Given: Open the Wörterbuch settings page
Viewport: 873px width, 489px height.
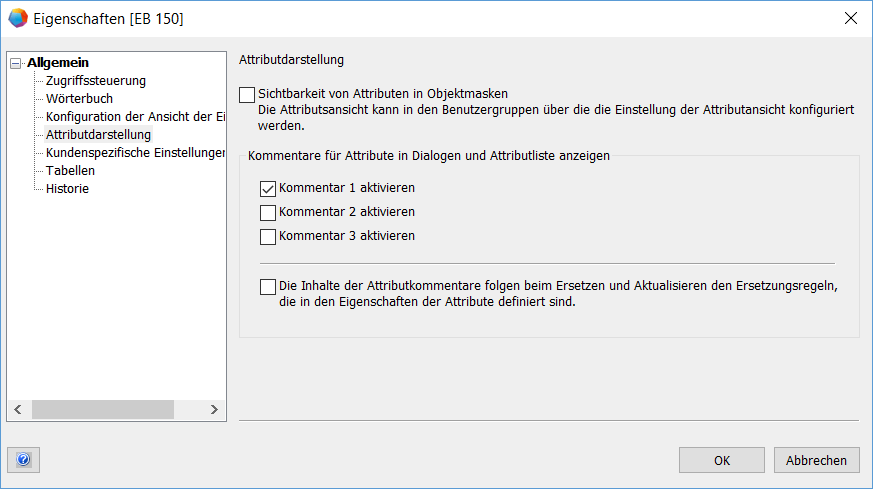Looking at the screenshot, I should coord(79,99).
